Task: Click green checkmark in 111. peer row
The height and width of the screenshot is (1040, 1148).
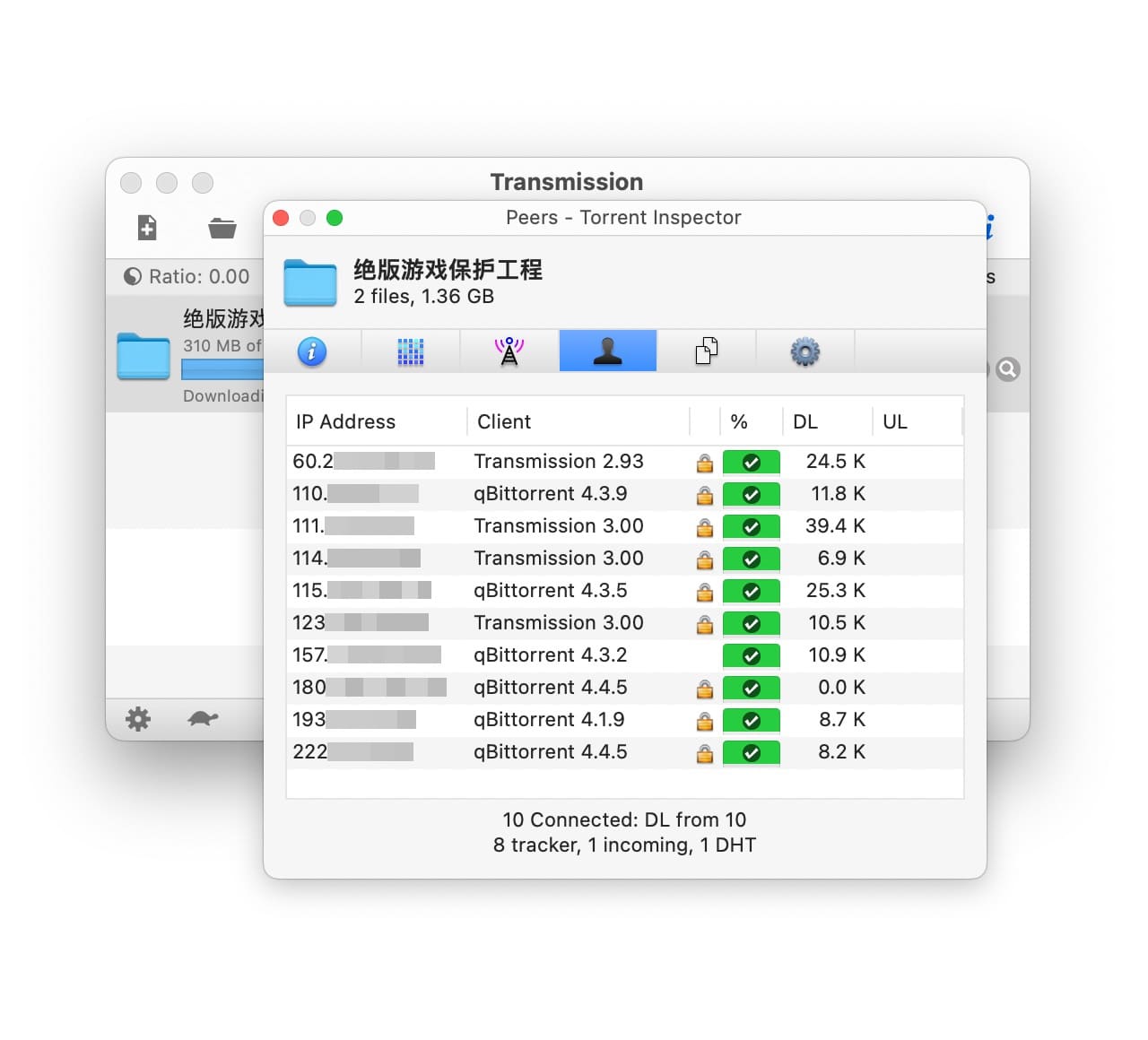Action: click(x=752, y=527)
